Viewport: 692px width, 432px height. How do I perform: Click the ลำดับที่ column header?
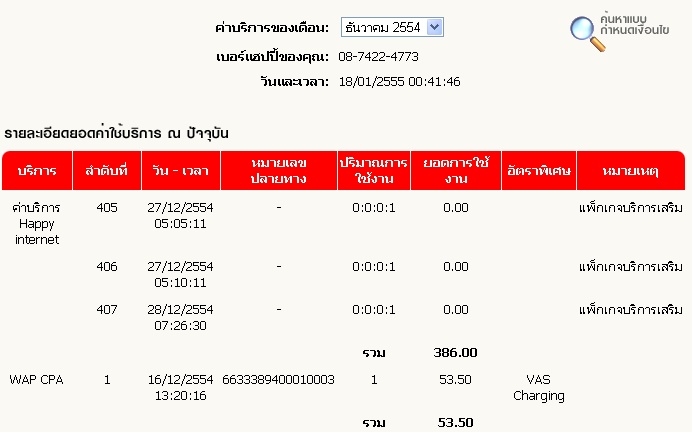(x=107, y=171)
